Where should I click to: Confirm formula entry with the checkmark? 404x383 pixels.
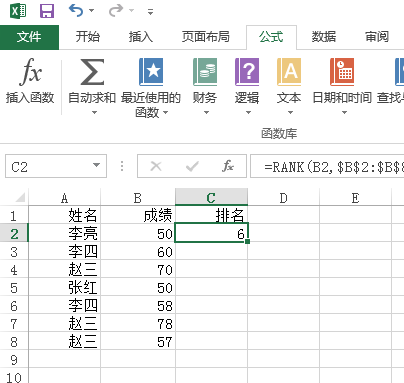[192, 166]
